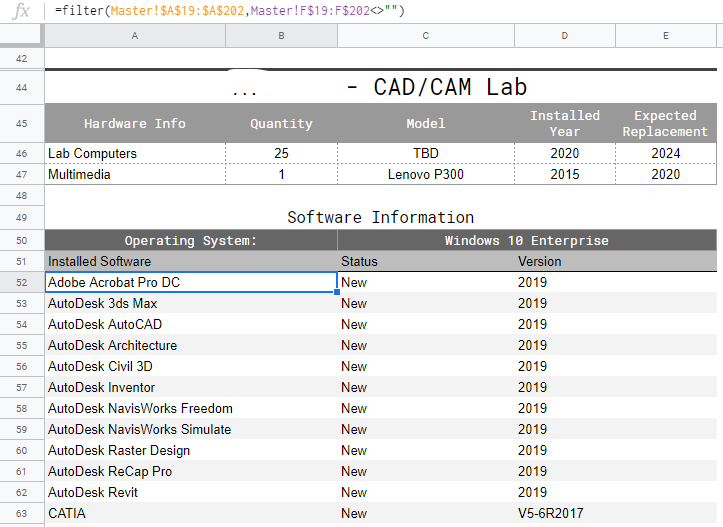This screenshot has width=723, height=527.
Task: Select the V5-6R2017 version cell
Action: 616,513
